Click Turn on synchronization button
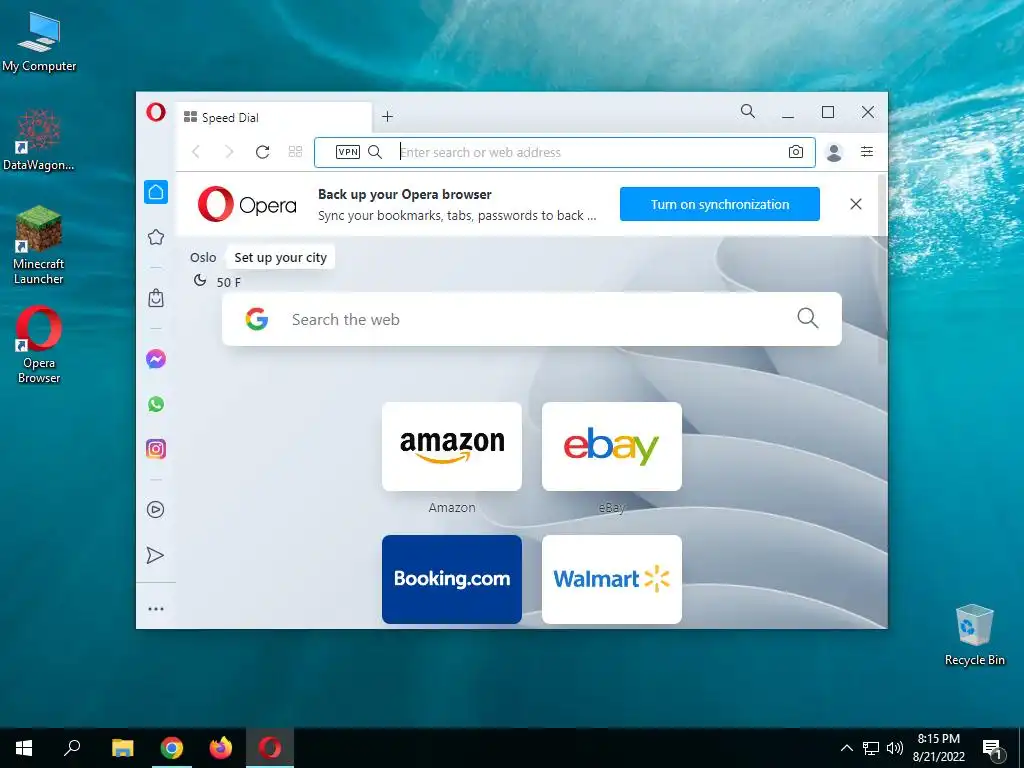This screenshot has width=1024, height=768. tap(720, 204)
